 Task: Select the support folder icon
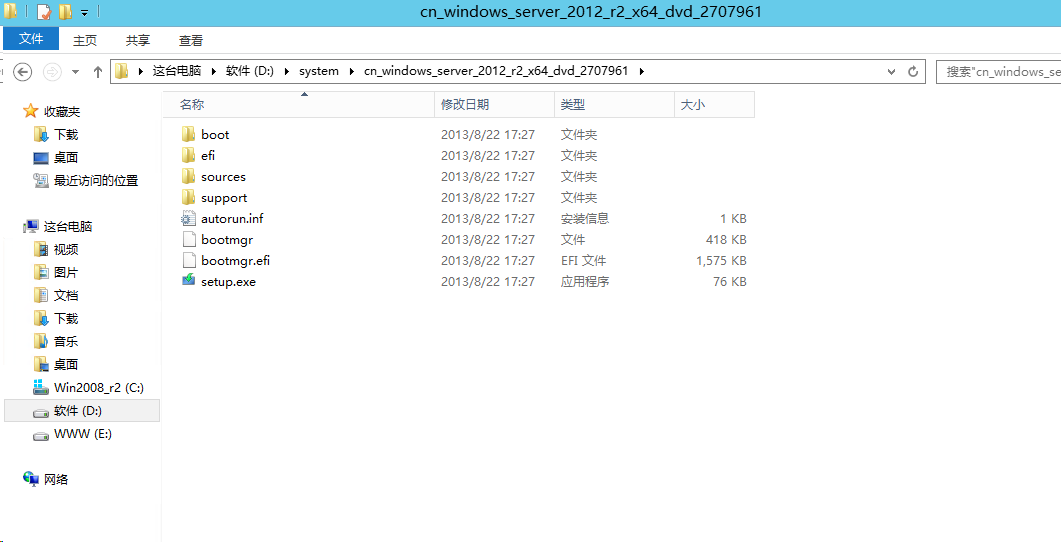click(x=188, y=197)
